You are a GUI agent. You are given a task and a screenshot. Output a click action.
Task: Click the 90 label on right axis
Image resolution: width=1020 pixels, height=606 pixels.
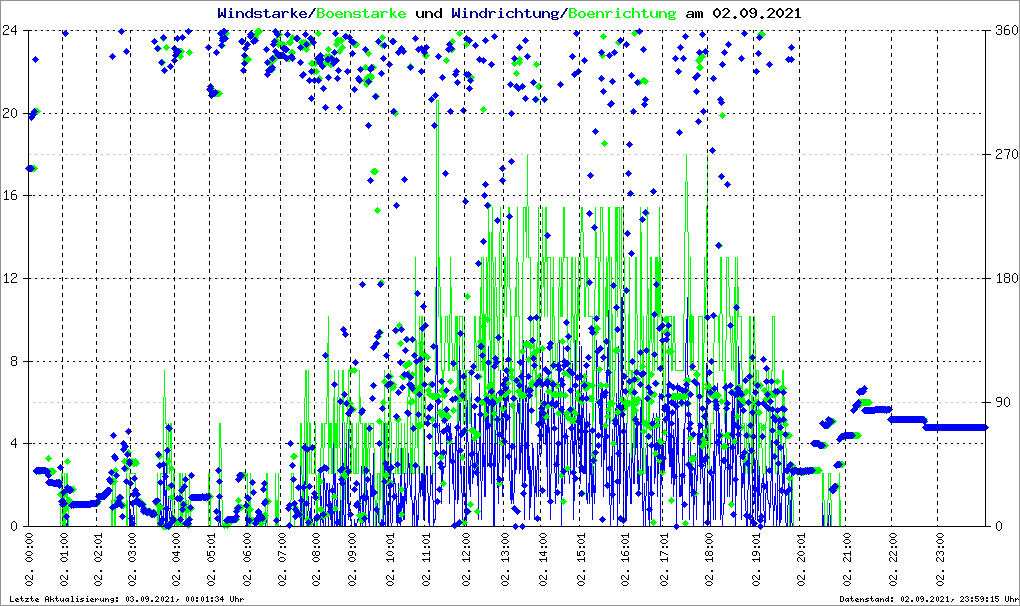(1002, 402)
